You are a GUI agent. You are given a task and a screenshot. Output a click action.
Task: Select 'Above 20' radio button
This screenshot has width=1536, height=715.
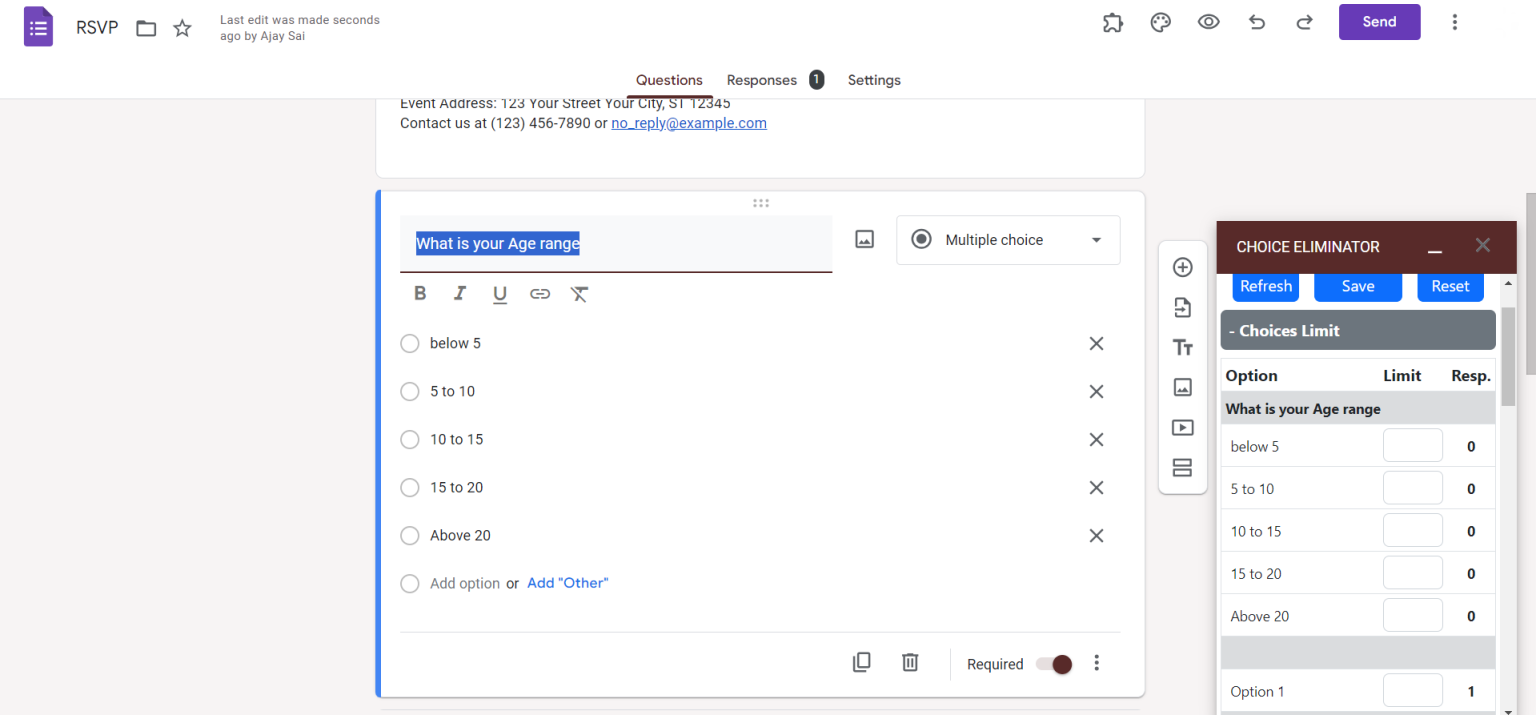tap(409, 535)
